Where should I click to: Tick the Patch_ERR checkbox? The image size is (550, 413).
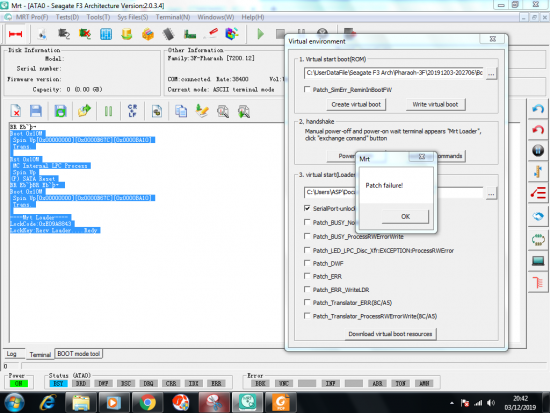[307, 276]
